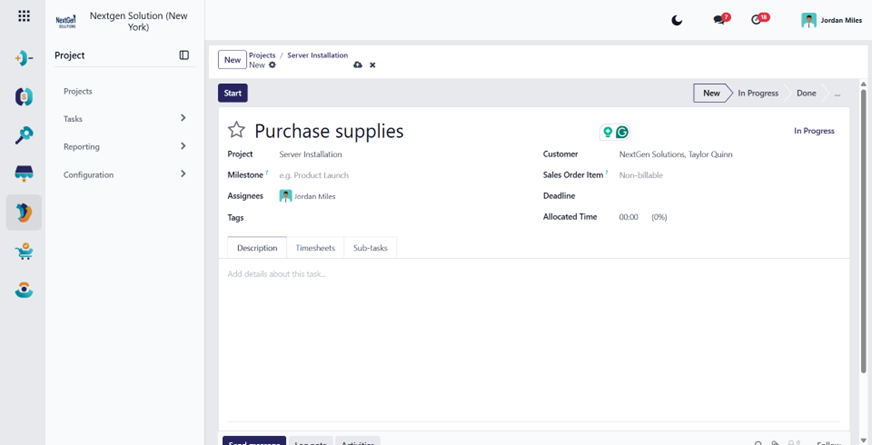Open the teal eye-shaped app icon in the sidebar

pyautogui.click(x=24, y=290)
